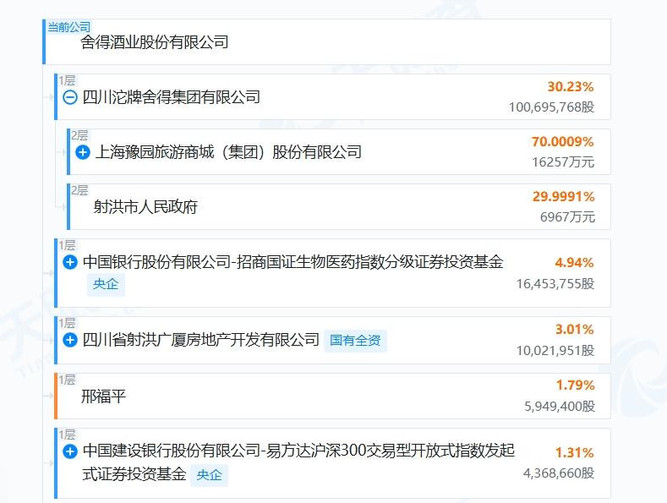This screenshot has height=503, width=667.
Task: Click 央企 tag under 中国银行 fund
Action: (105, 284)
